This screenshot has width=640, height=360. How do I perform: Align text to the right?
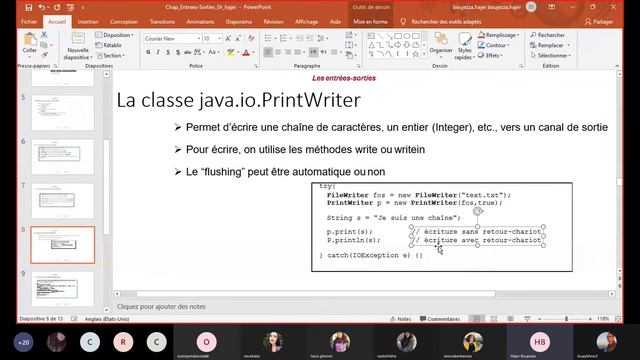point(288,52)
